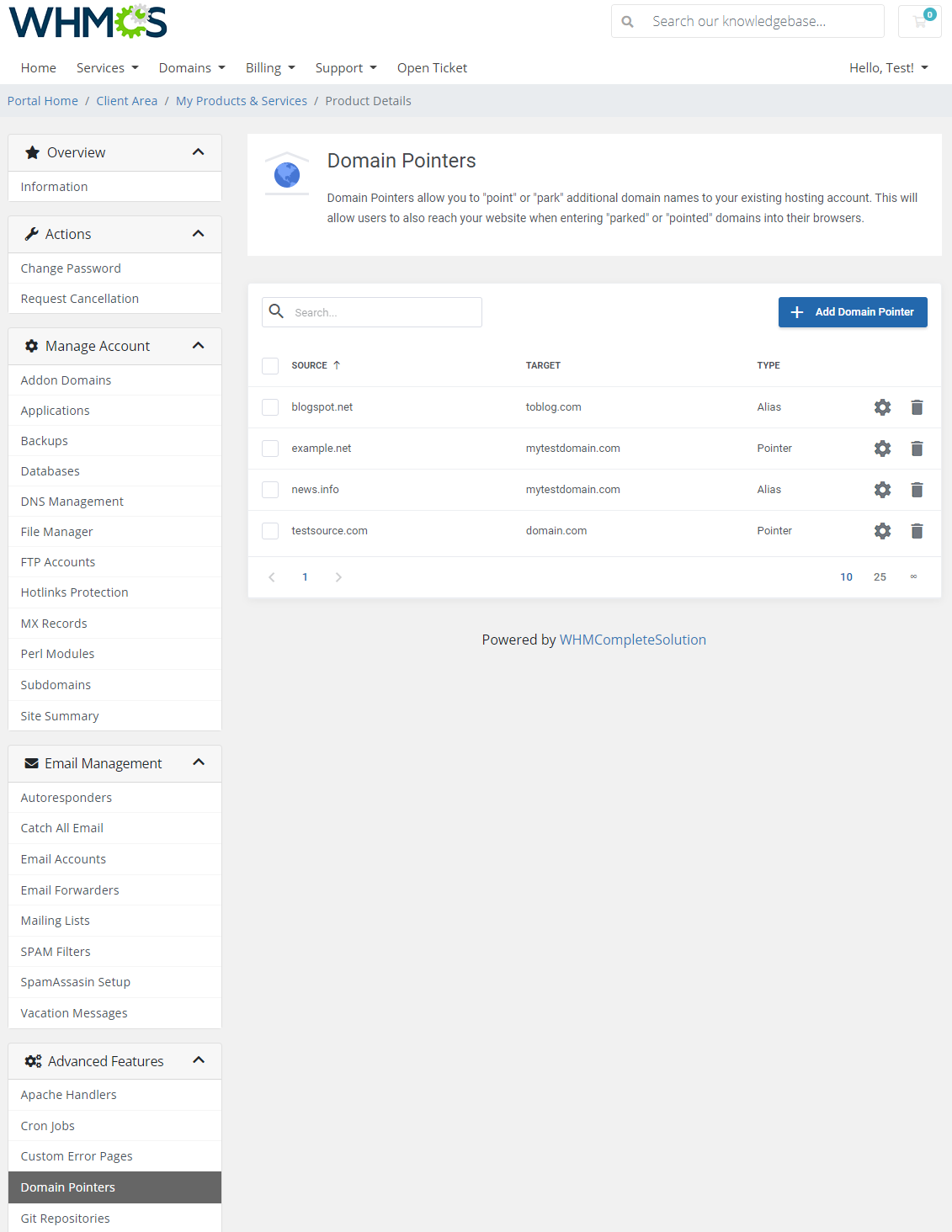Click the search magnifier in the knowledgebase bar
The width and height of the screenshot is (952, 1232).
point(628,21)
